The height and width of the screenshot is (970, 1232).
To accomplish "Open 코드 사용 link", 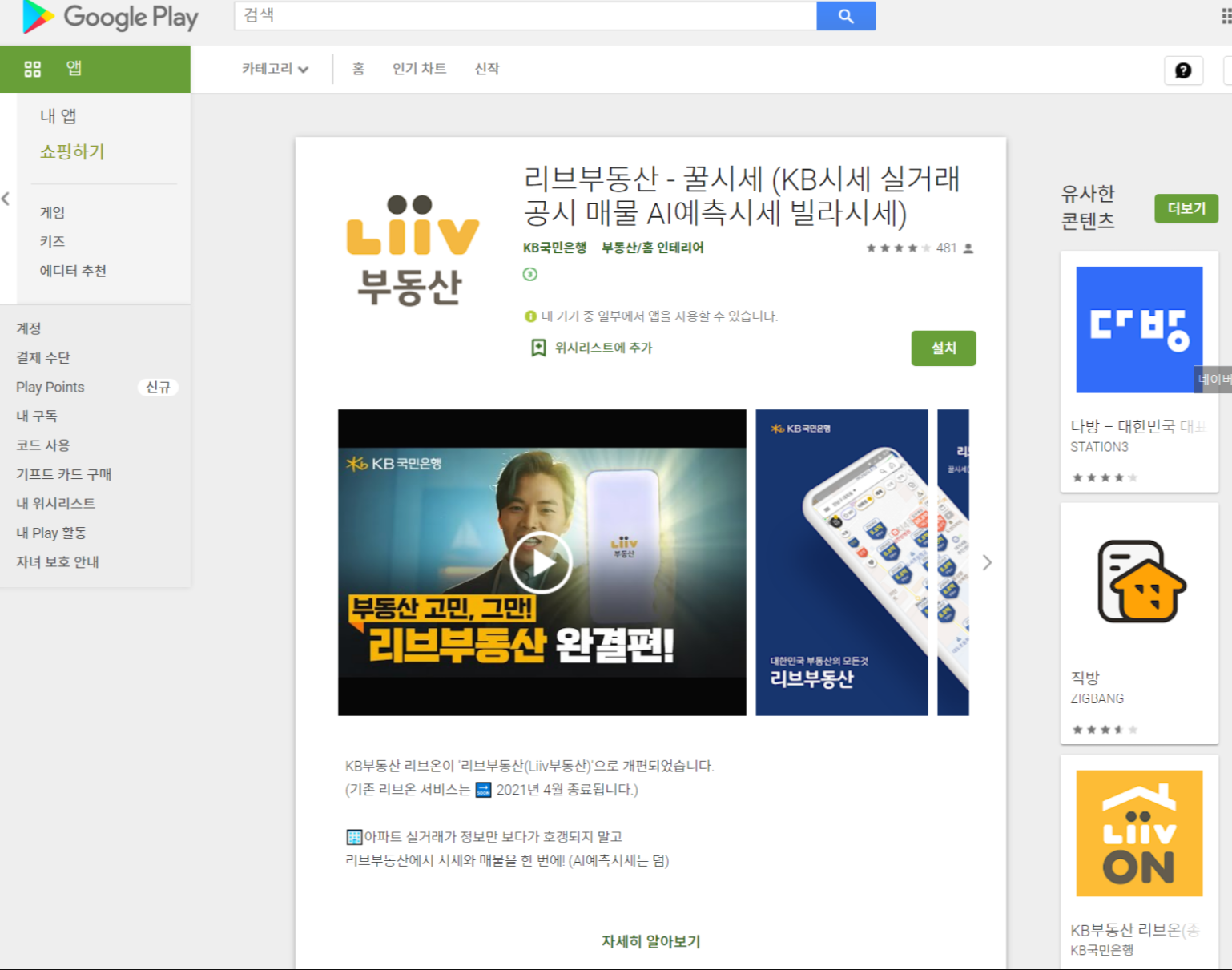I will pyautogui.click(x=43, y=445).
